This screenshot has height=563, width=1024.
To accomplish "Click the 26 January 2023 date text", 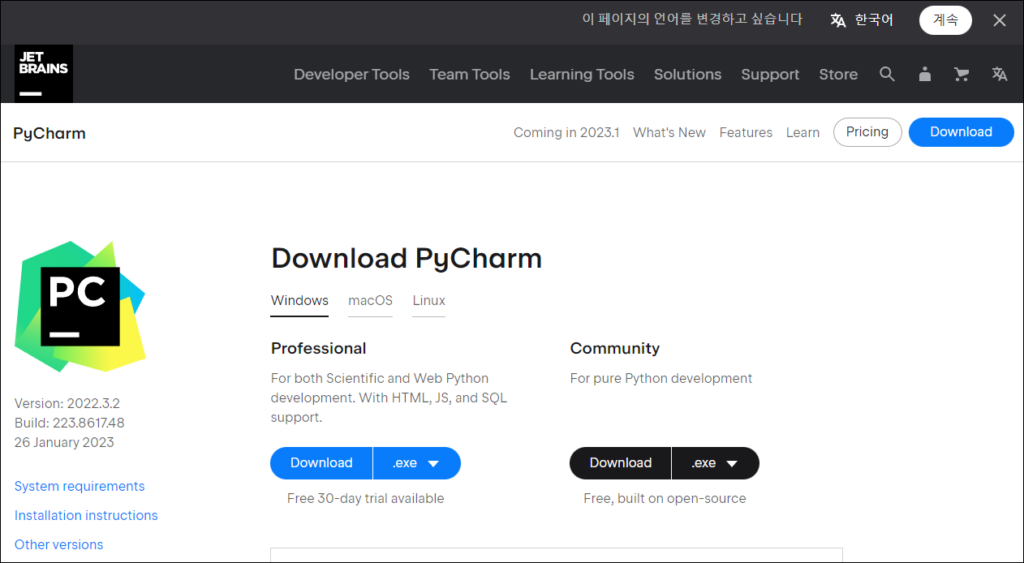I will click(64, 442).
